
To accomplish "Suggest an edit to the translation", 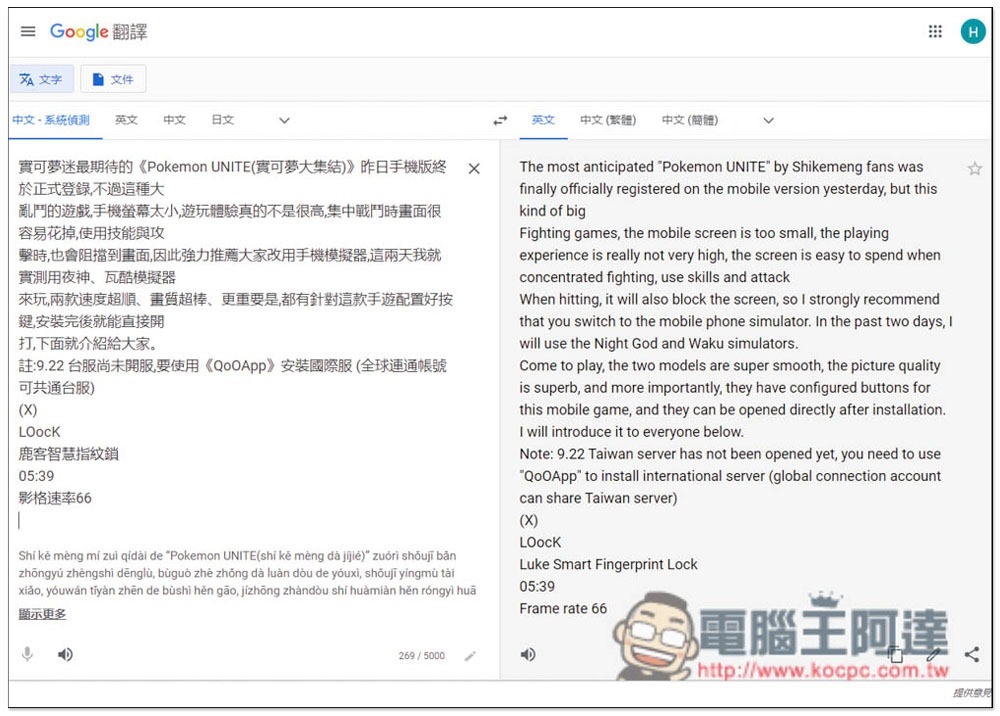I will (934, 654).
